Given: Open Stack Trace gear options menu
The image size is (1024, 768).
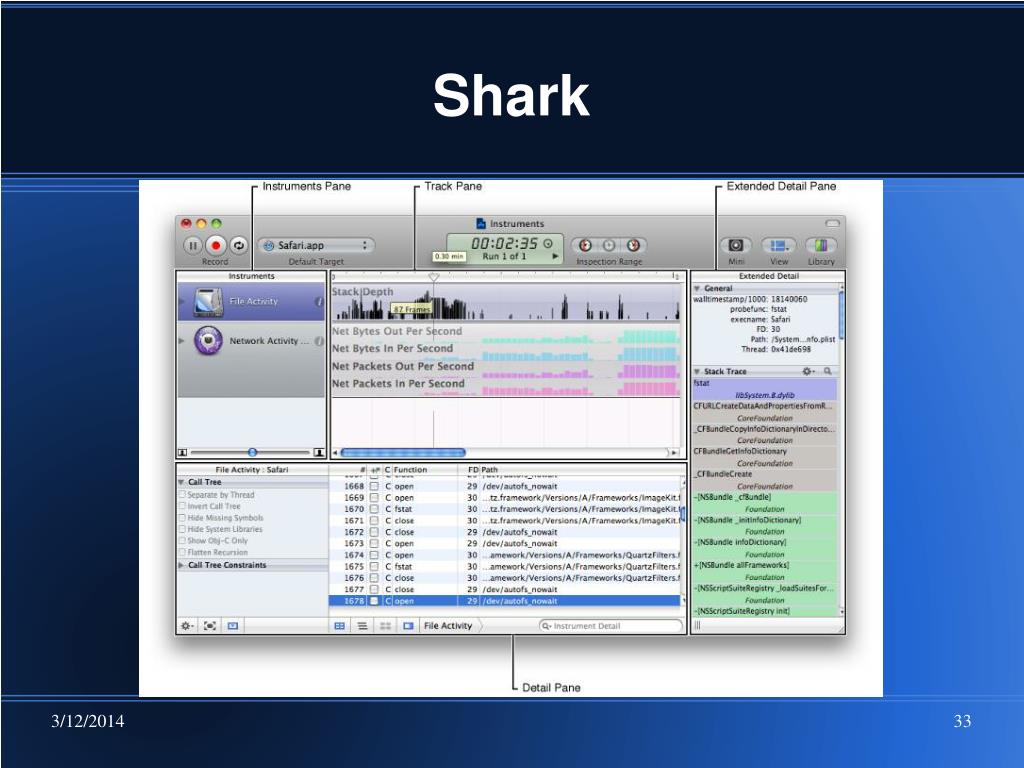Looking at the screenshot, I should (x=808, y=371).
